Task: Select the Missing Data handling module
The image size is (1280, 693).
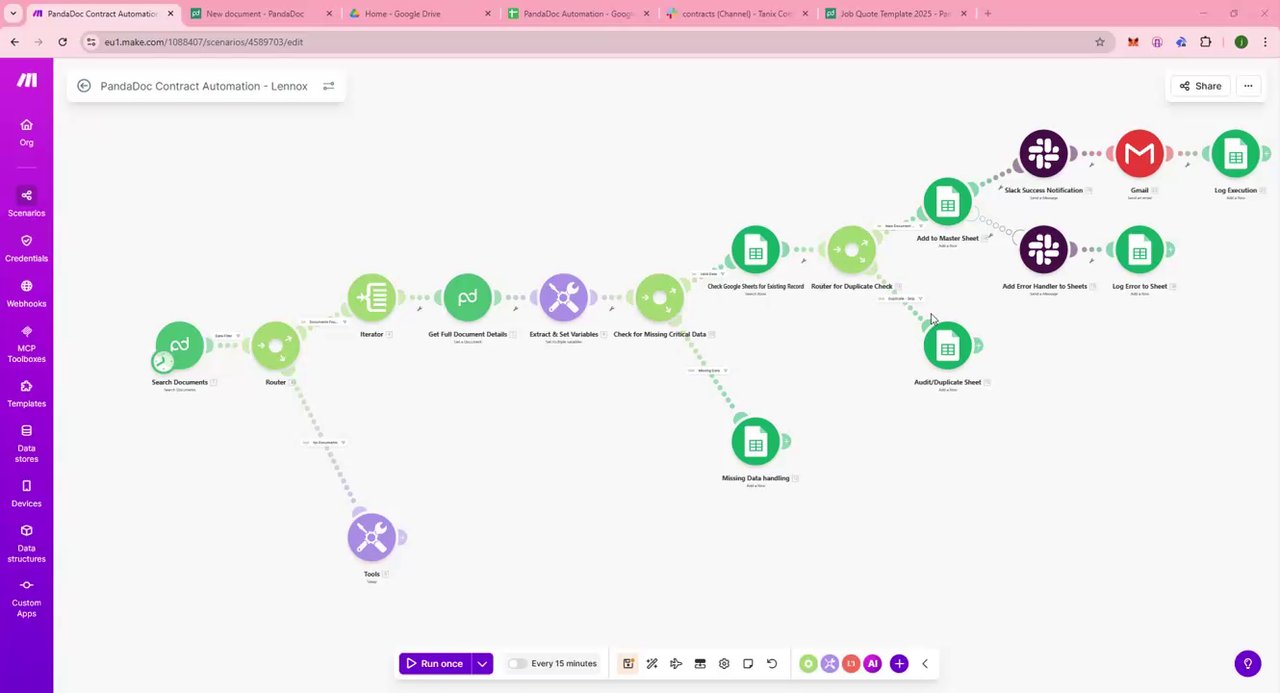Action: [x=755, y=442]
